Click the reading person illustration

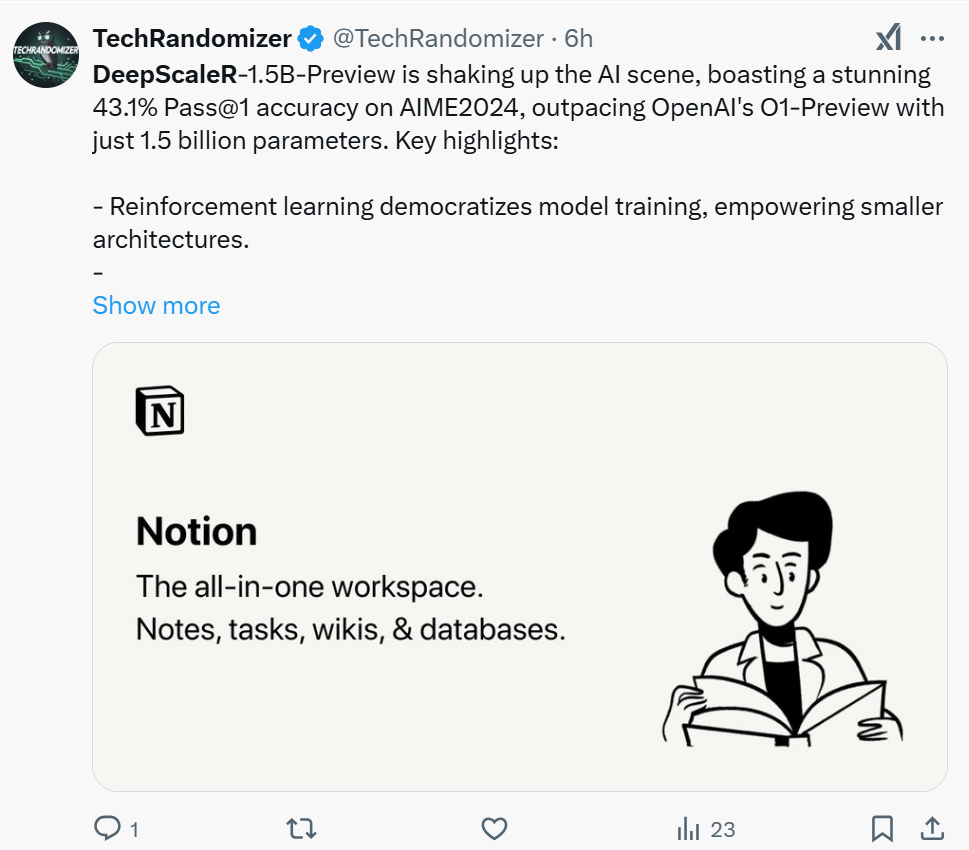782,618
